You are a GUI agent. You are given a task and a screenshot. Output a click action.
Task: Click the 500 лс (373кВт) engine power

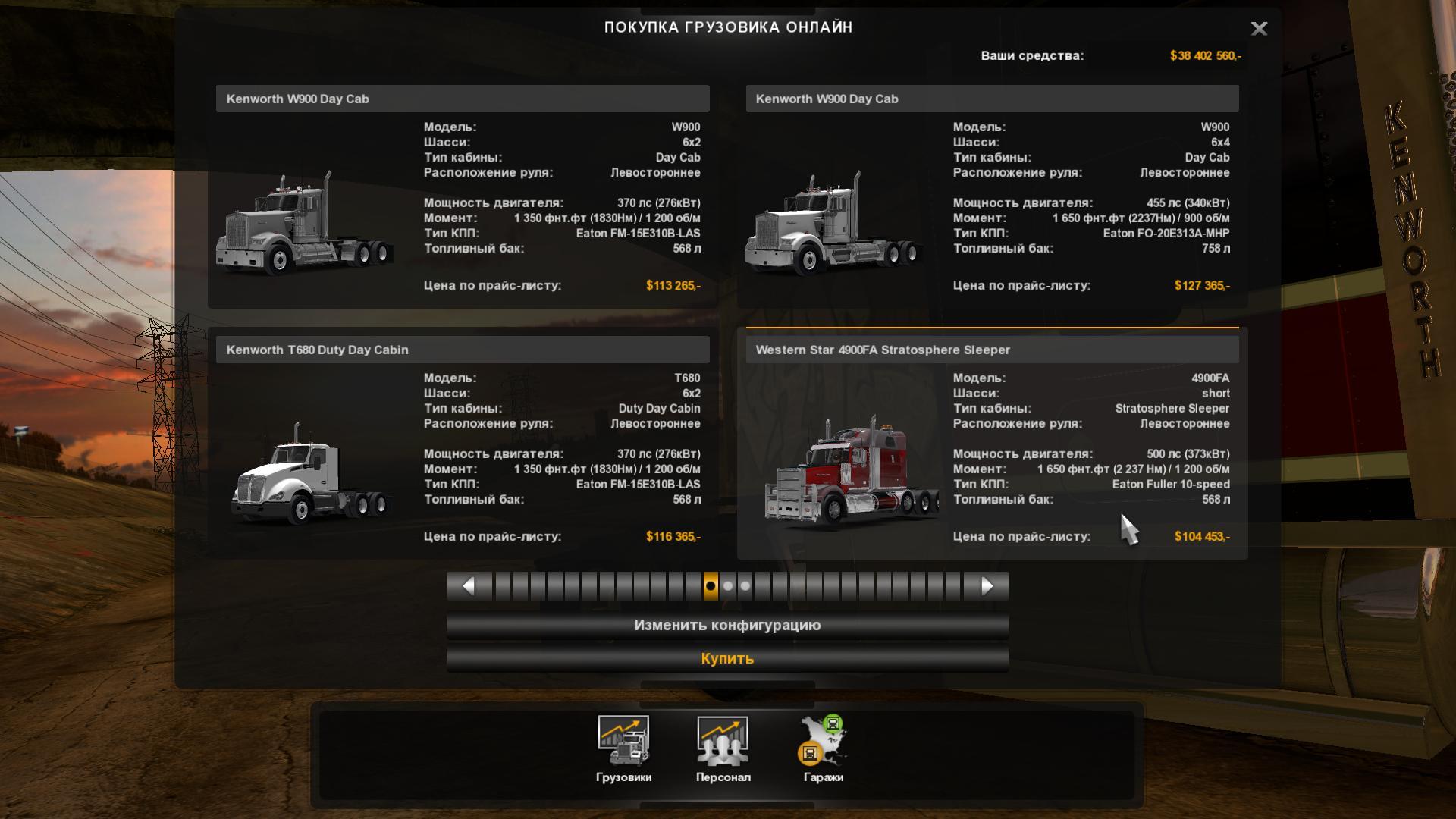1188,454
